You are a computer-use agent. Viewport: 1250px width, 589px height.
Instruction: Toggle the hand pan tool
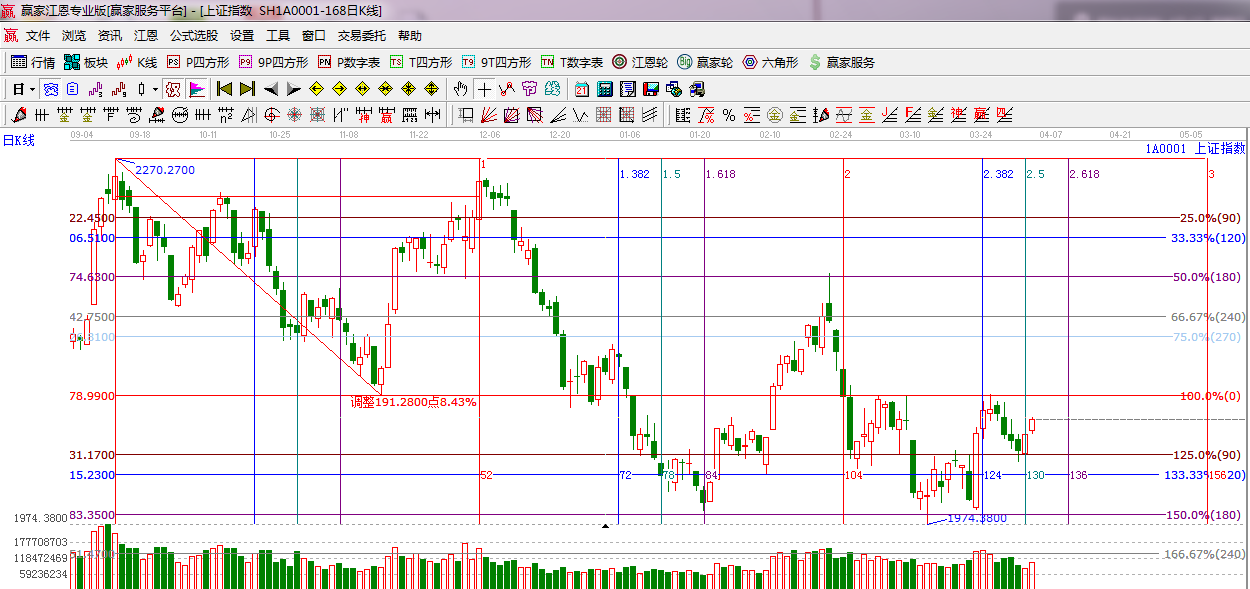tap(460, 89)
